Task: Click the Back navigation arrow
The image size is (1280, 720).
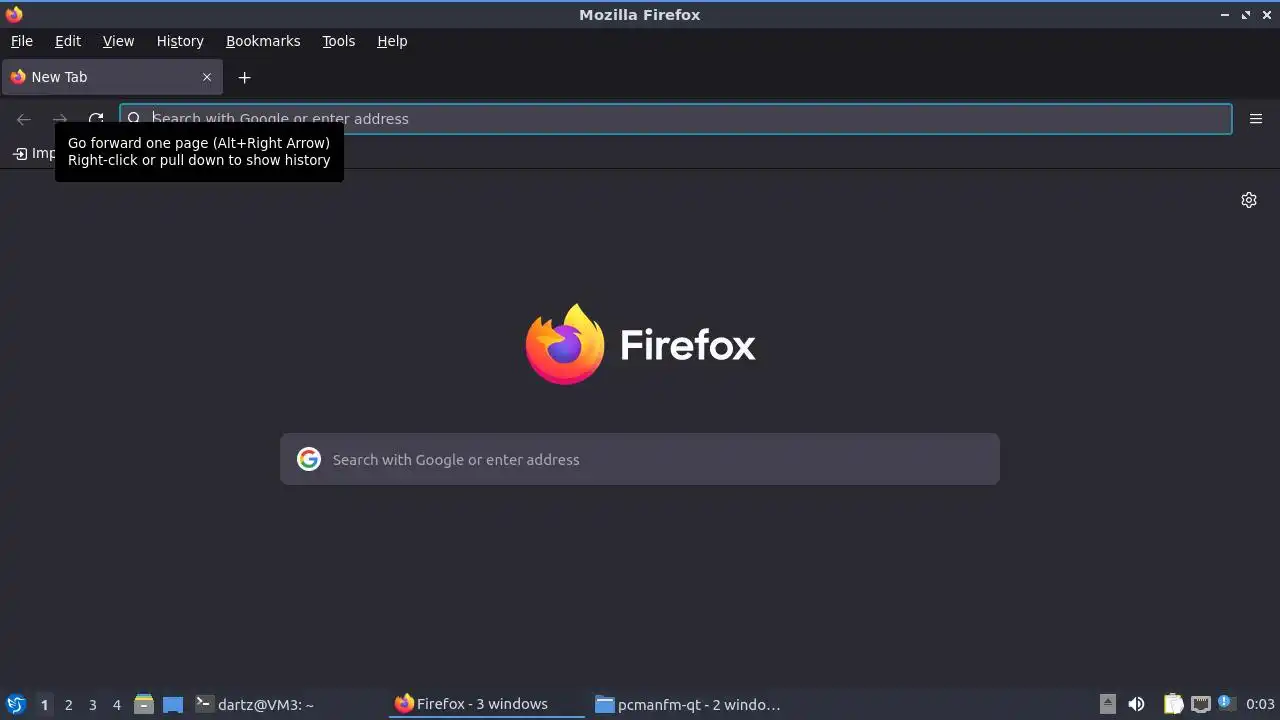Action: pyautogui.click(x=24, y=119)
